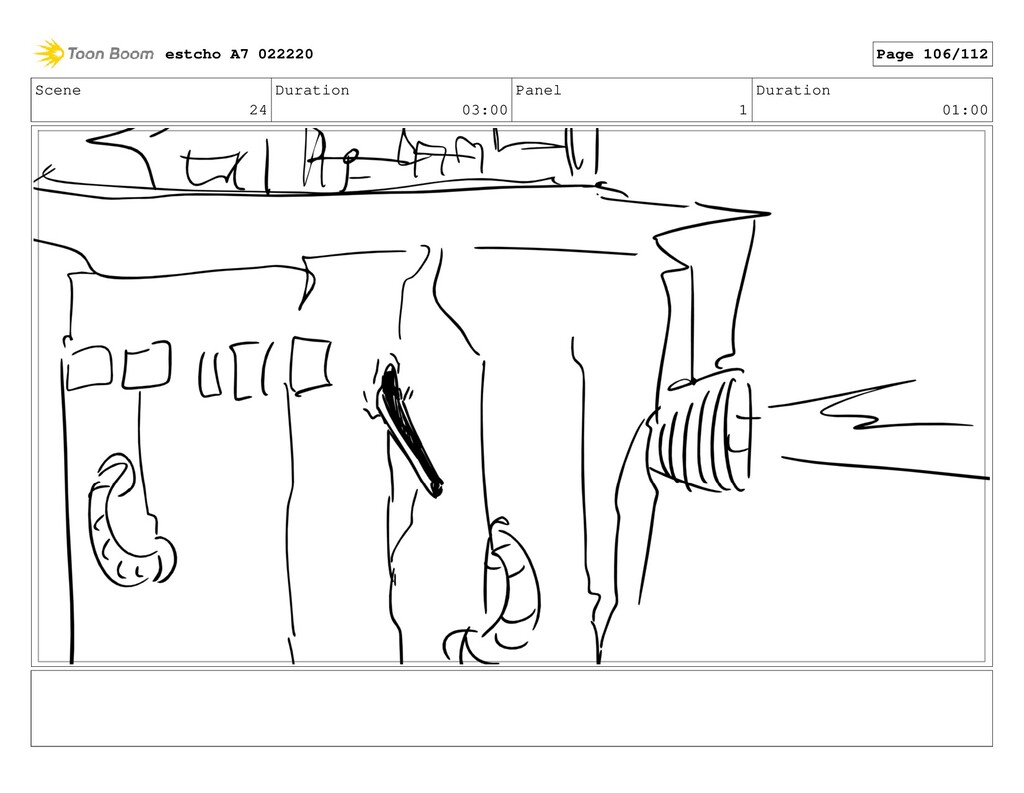Click the empty notes box below the panel
The width and height of the screenshot is (1024, 793).
tap(511, 708)
